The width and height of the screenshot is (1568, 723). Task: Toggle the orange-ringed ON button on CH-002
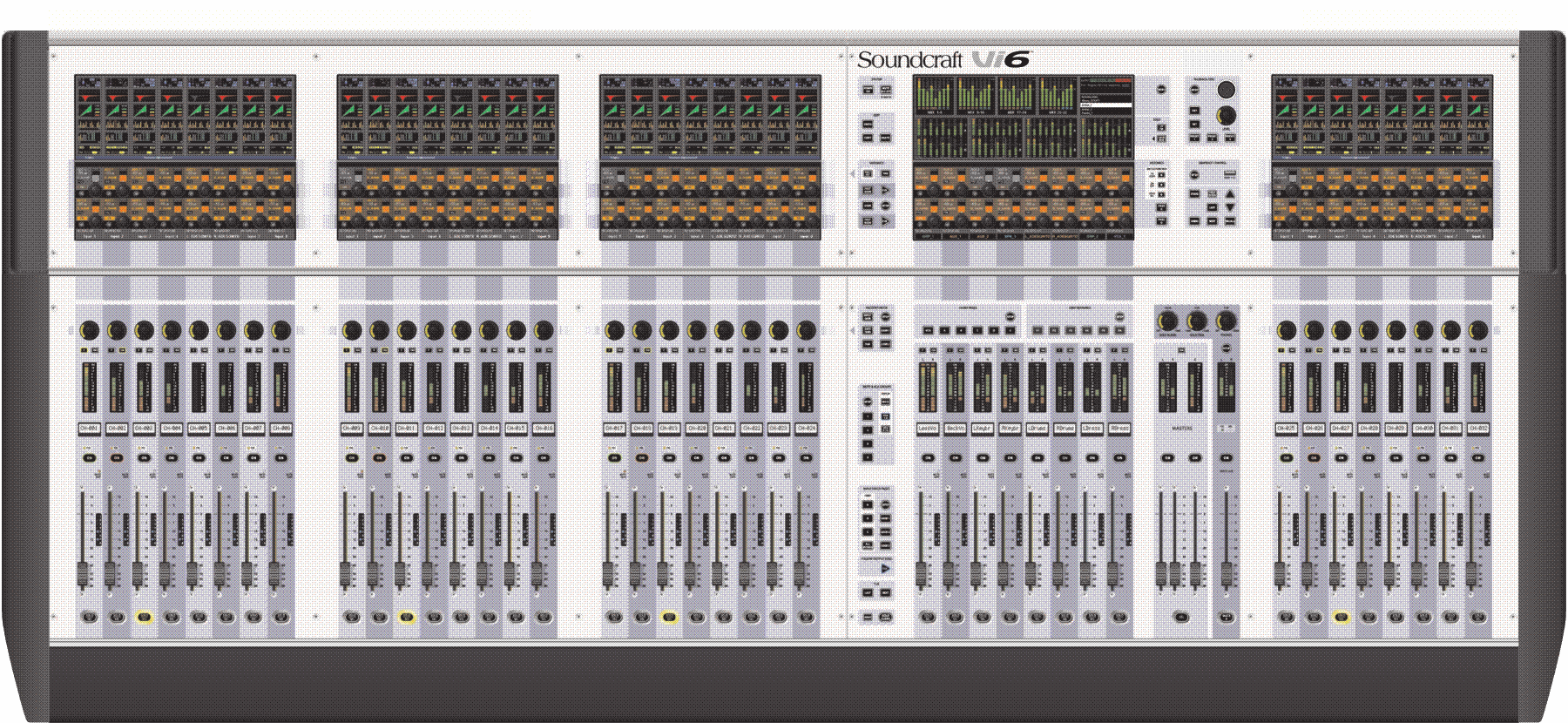click(x=116, y=457)
